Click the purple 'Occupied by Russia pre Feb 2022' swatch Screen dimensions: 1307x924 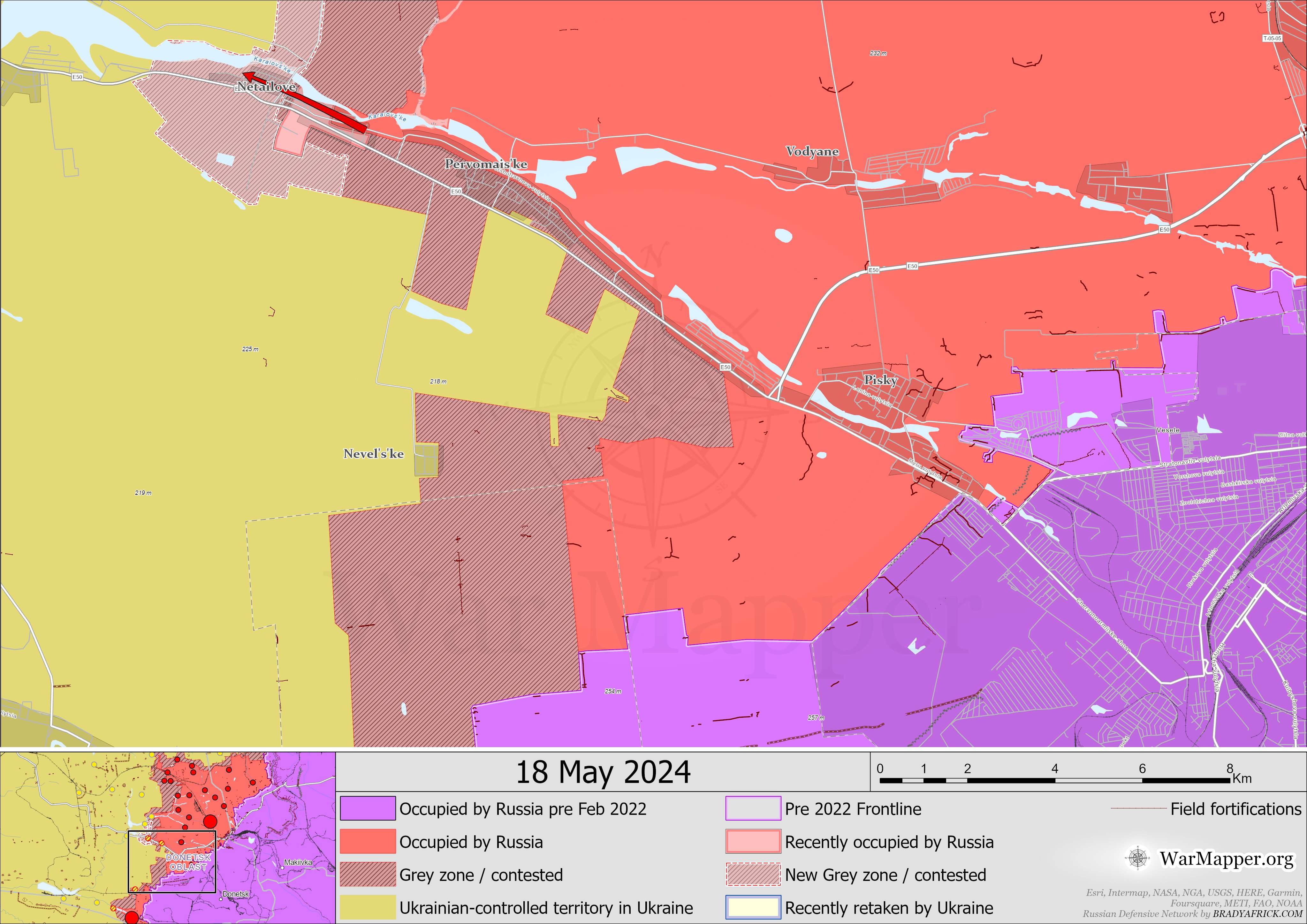pyautogui.click(x=368, y=808)
